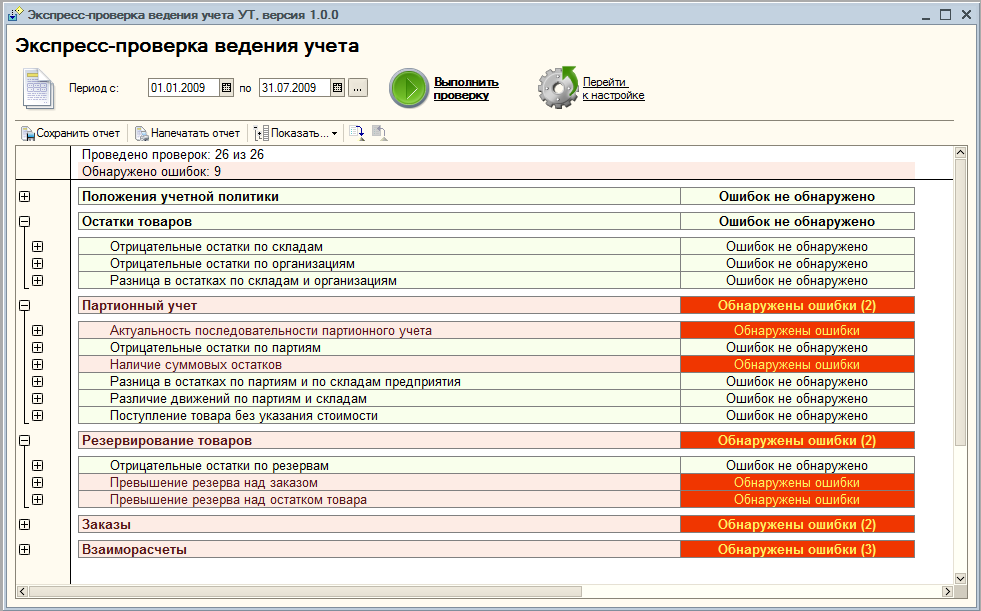Click Напечатать отчет button text

pyautogui.click(x=195, y=133)
